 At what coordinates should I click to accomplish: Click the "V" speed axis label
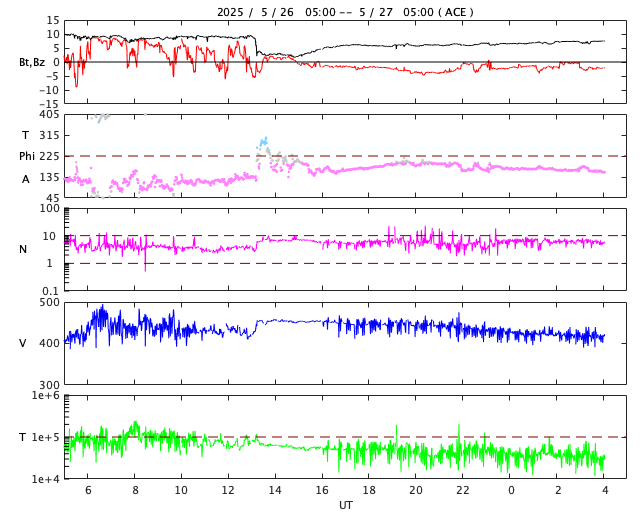click(x=23, y=343)
